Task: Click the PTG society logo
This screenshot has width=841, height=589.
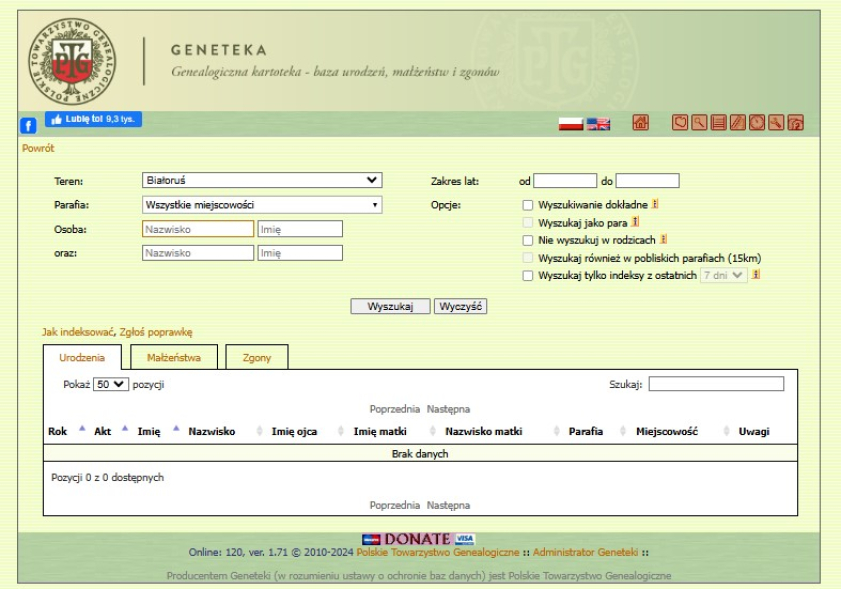Action: pyautogui.click(x=72, y=61)
